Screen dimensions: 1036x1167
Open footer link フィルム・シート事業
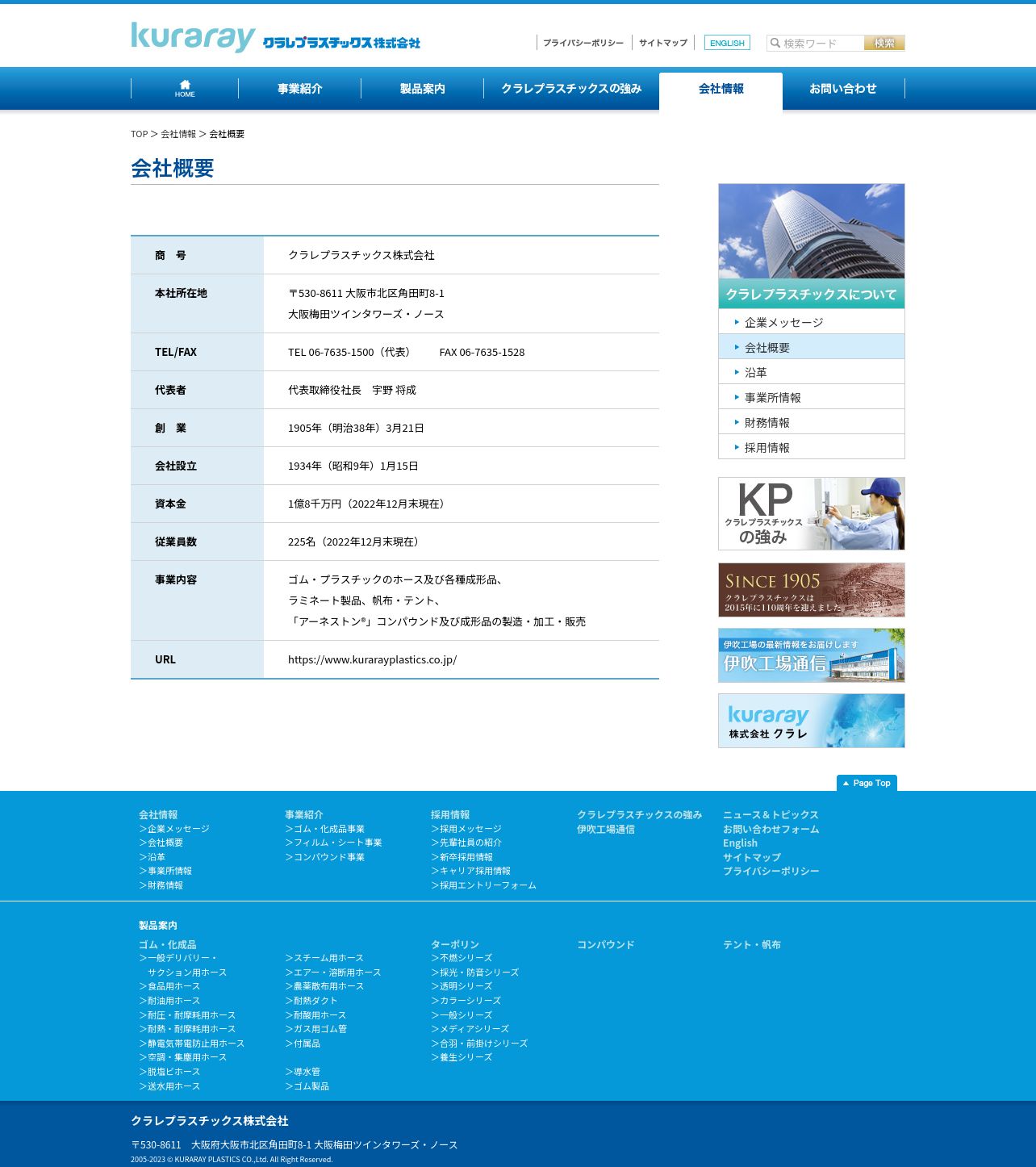[334, 843]
